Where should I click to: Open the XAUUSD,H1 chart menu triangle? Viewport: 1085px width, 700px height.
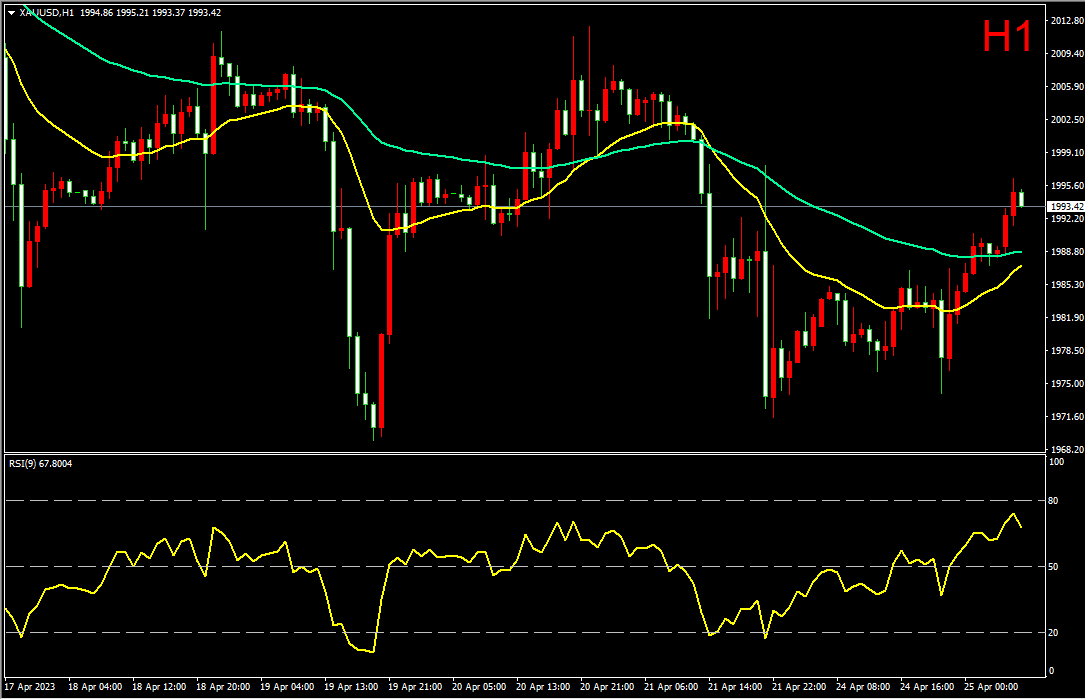click(11, 12)
